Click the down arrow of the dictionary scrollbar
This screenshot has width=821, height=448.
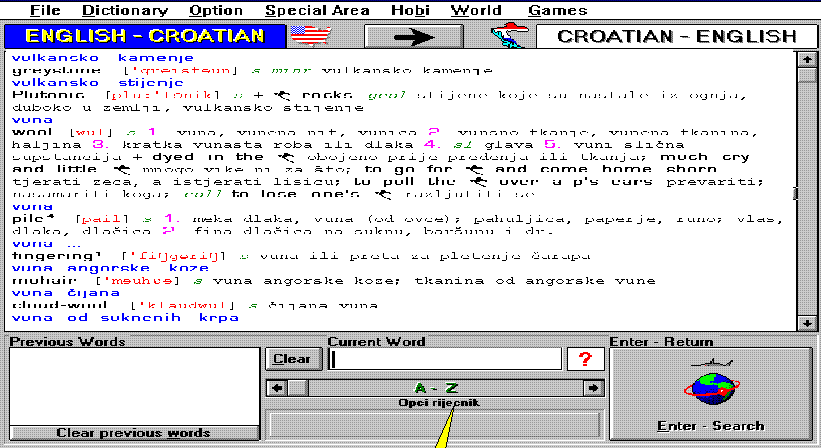point(806,322)
